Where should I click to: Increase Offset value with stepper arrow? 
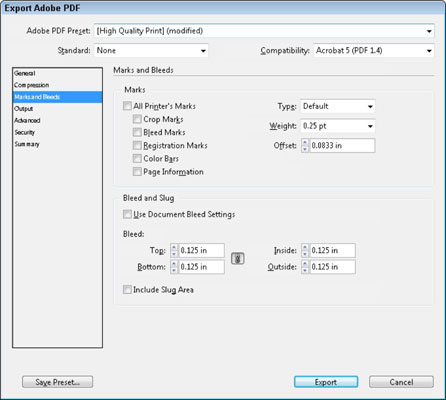(305, 142)
